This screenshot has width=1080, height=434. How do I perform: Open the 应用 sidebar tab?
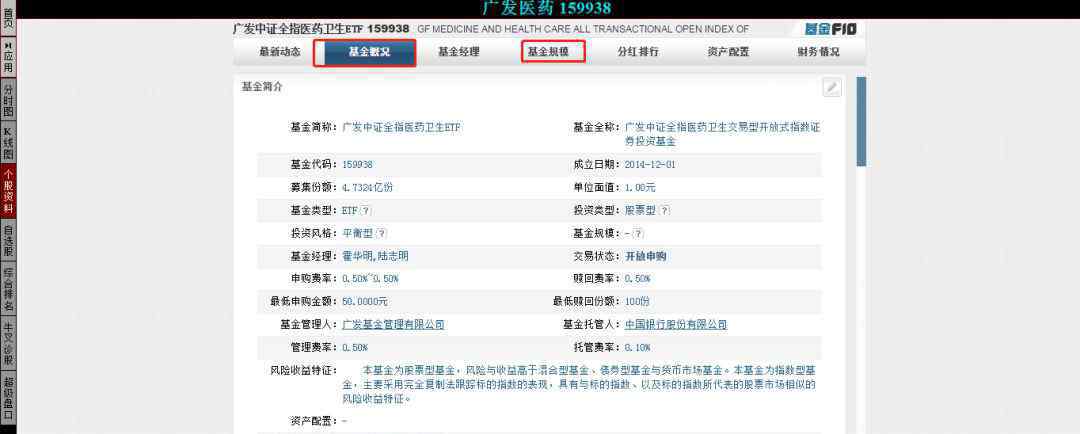[x=8, y=59]
